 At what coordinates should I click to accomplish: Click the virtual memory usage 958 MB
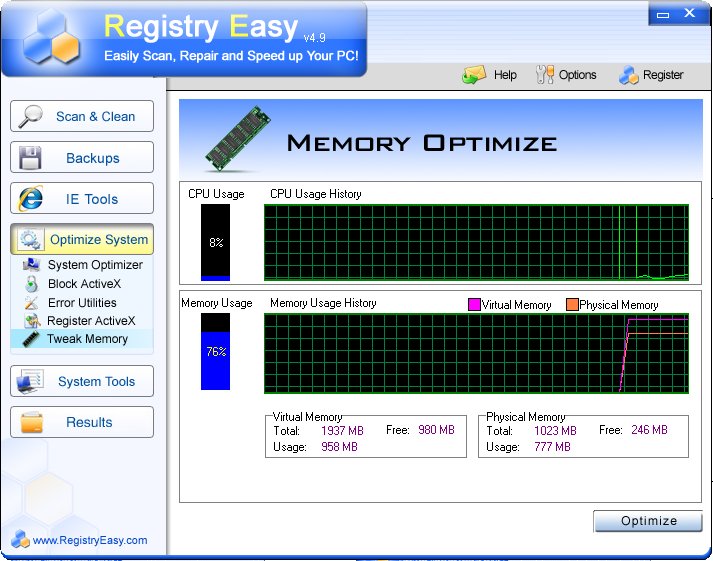(339, 447)
